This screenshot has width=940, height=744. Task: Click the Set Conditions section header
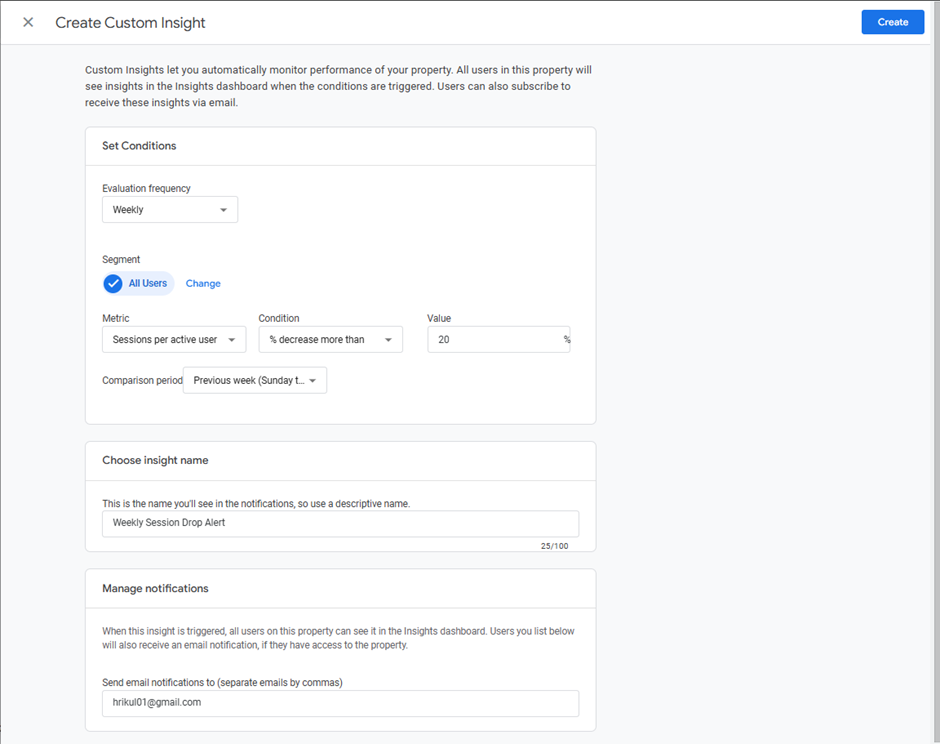click(139, 146)
